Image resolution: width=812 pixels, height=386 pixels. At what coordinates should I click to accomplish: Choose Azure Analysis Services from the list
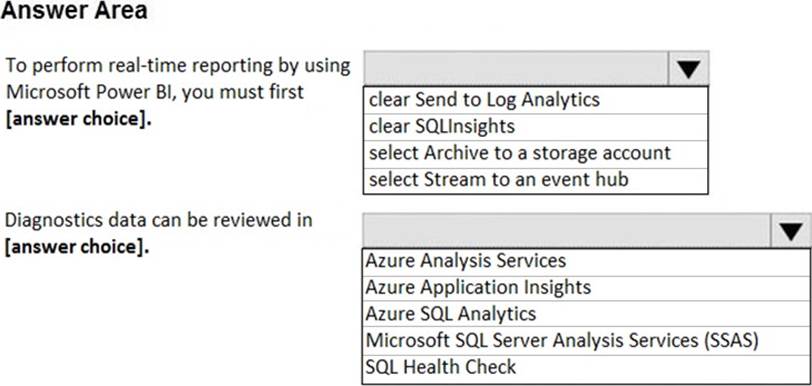coord(586,261)
